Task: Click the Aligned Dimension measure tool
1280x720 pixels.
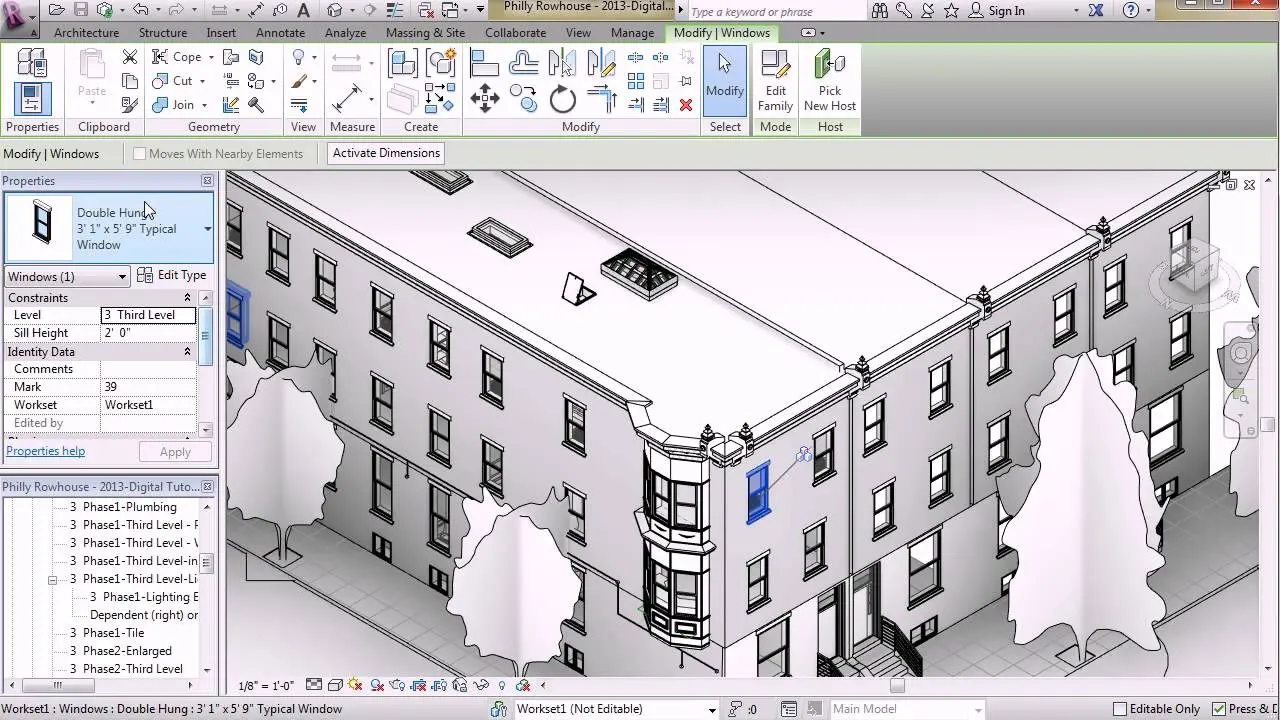Action: click(x=347, y=97)
